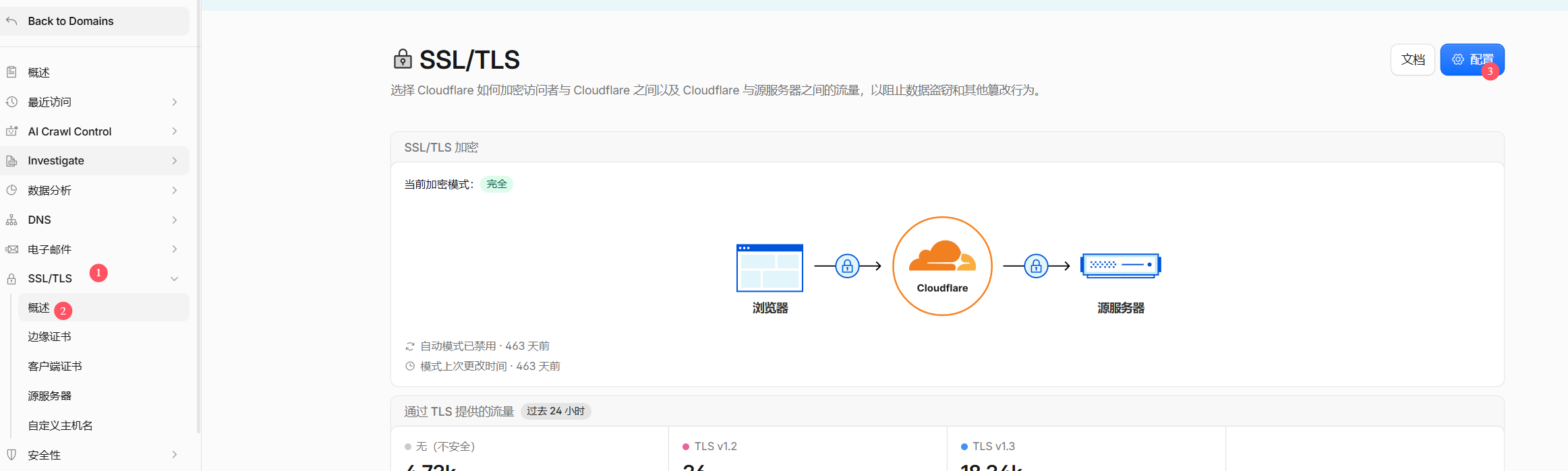1568x471 pixels.
Task: Click the shield icon next to 安全性
Action: pyautogui.click(x=11, y=455)
